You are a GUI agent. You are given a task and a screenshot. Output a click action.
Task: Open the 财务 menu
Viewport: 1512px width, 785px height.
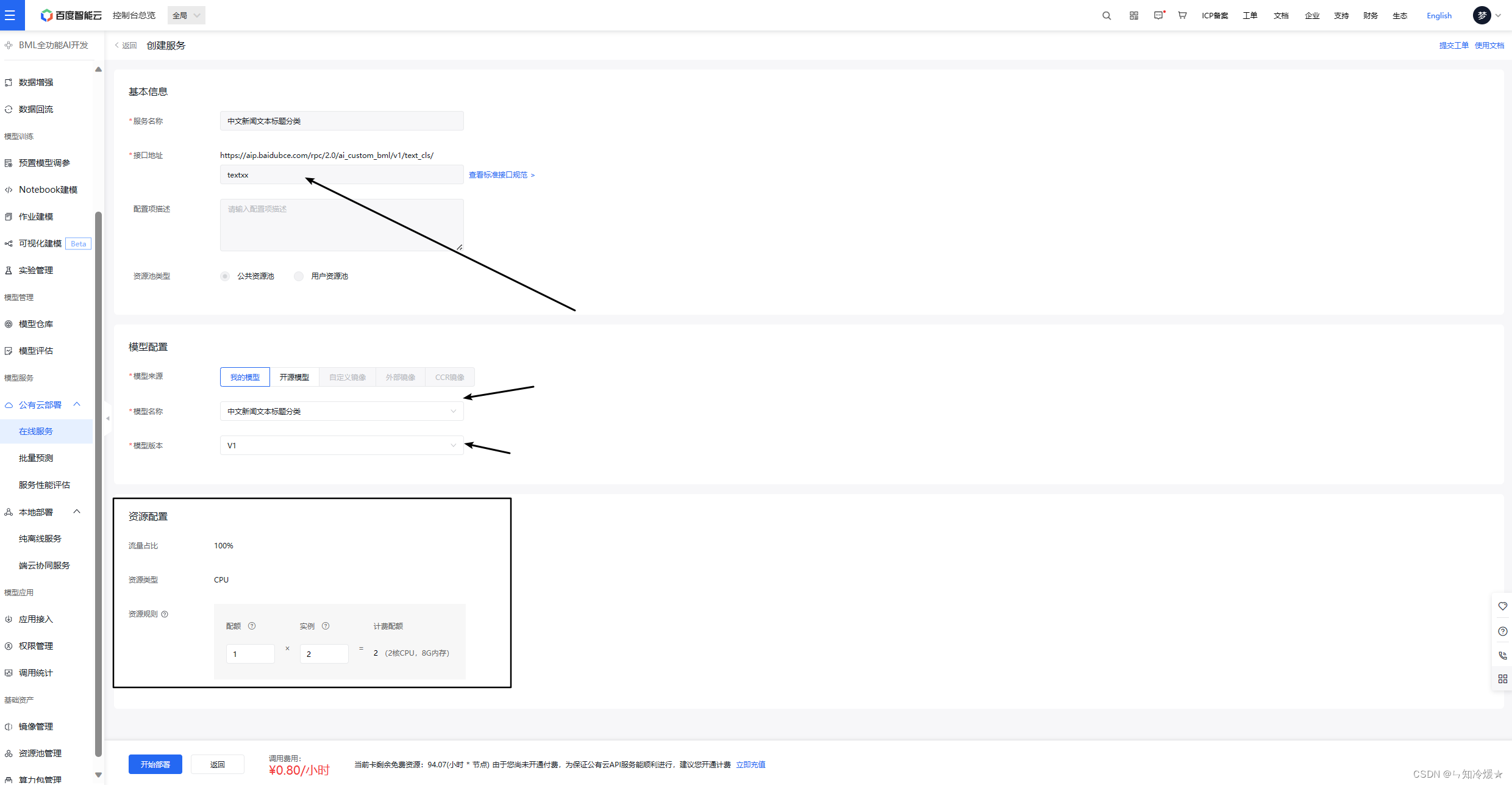[1371, 16]
